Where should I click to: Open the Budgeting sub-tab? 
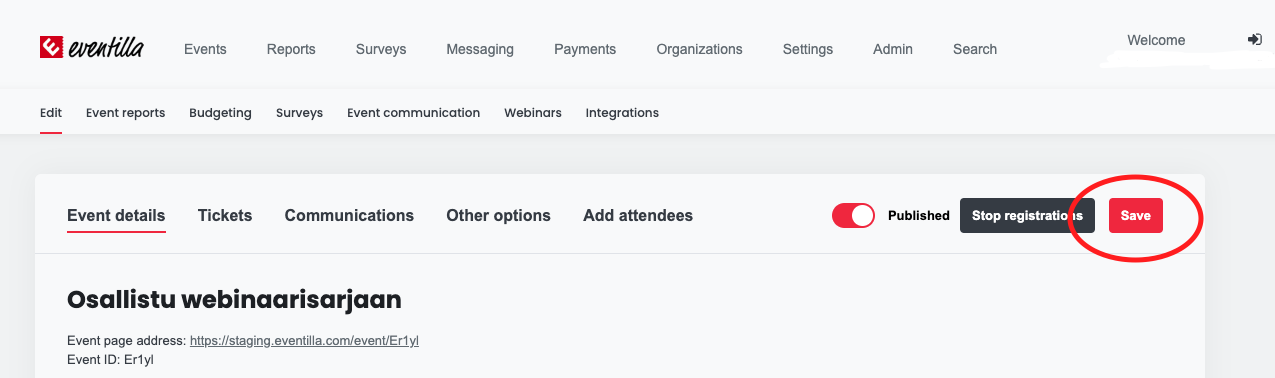(x=220, y=113)
